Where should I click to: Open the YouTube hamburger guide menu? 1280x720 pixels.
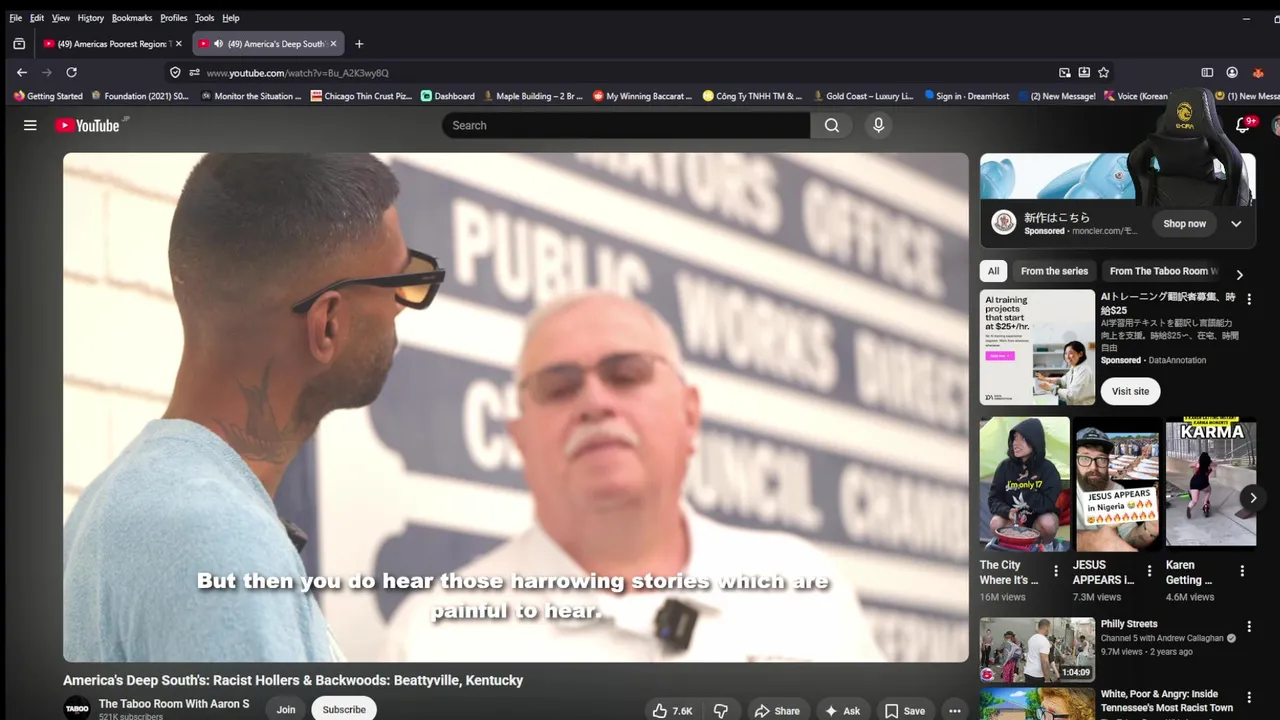tap(30, 125)
